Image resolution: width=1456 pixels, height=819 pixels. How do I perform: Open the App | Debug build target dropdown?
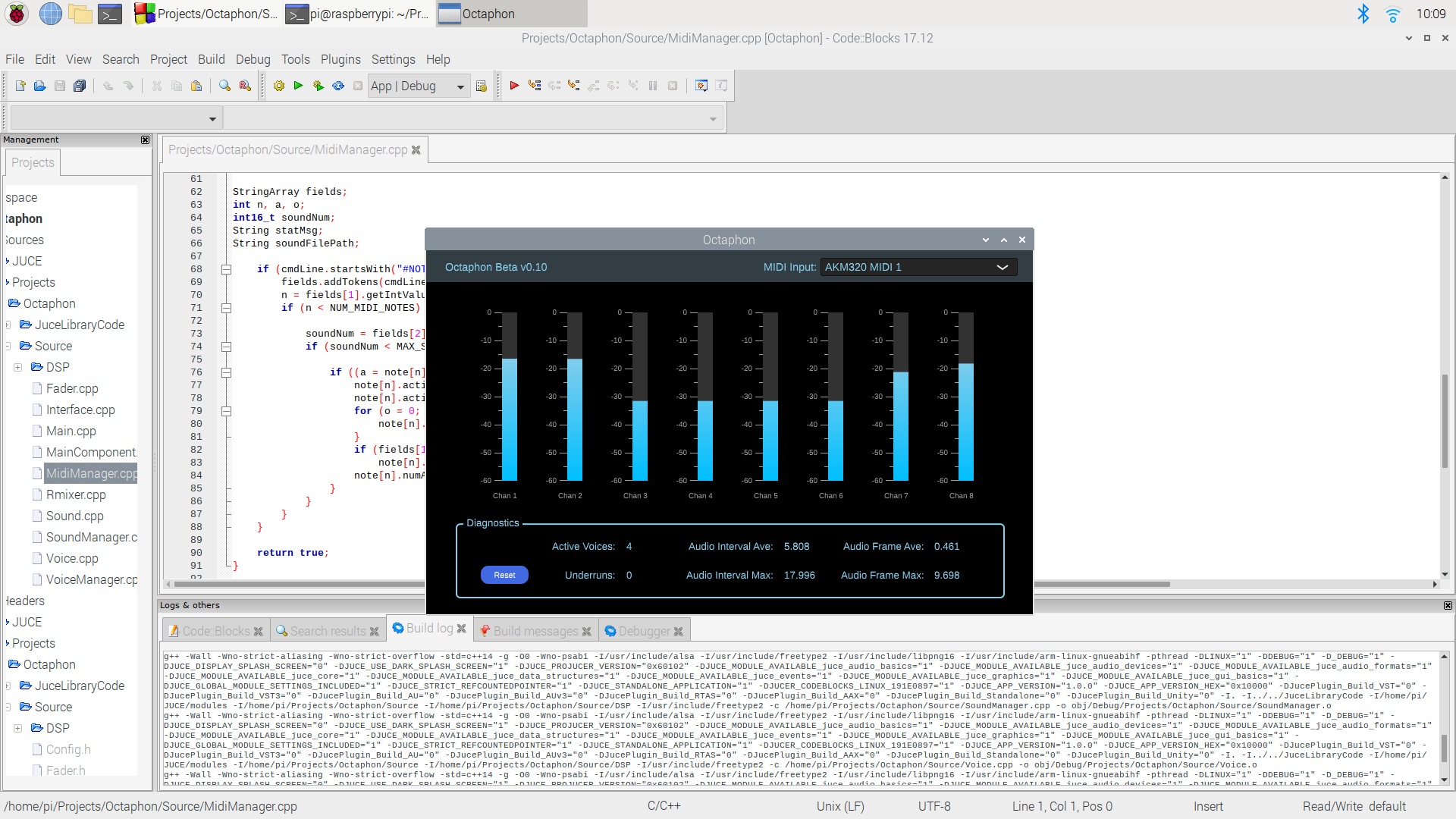(x=419, y=86)
